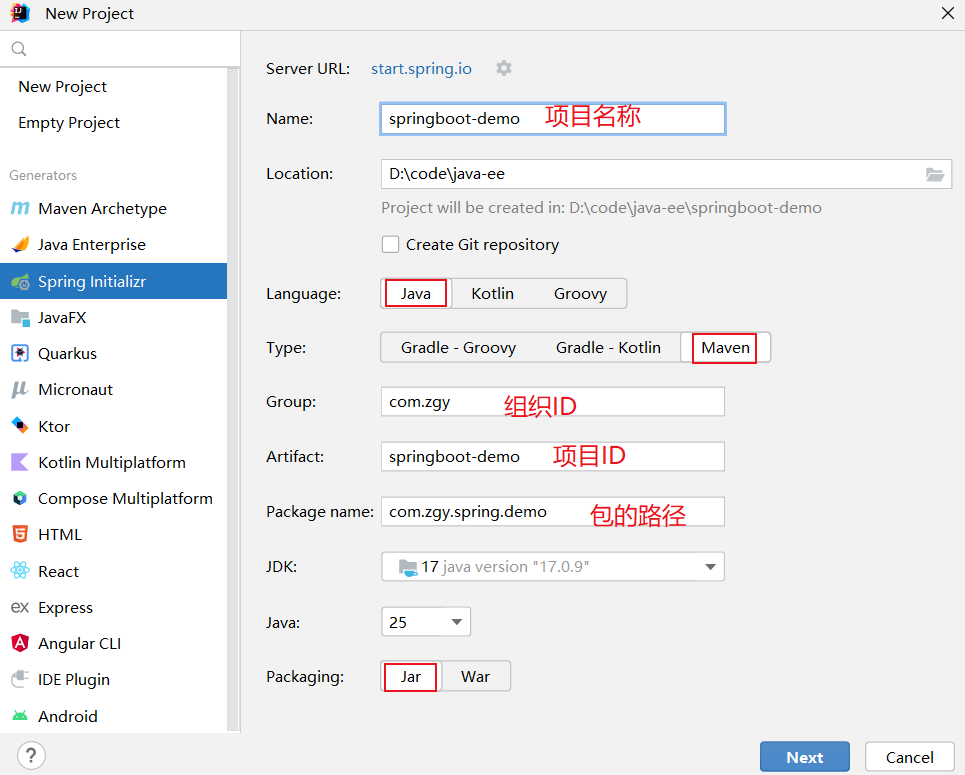The image size is (965, 775).
Task: Enable Create Git repository checkbox
Action: tap(390, 244)
